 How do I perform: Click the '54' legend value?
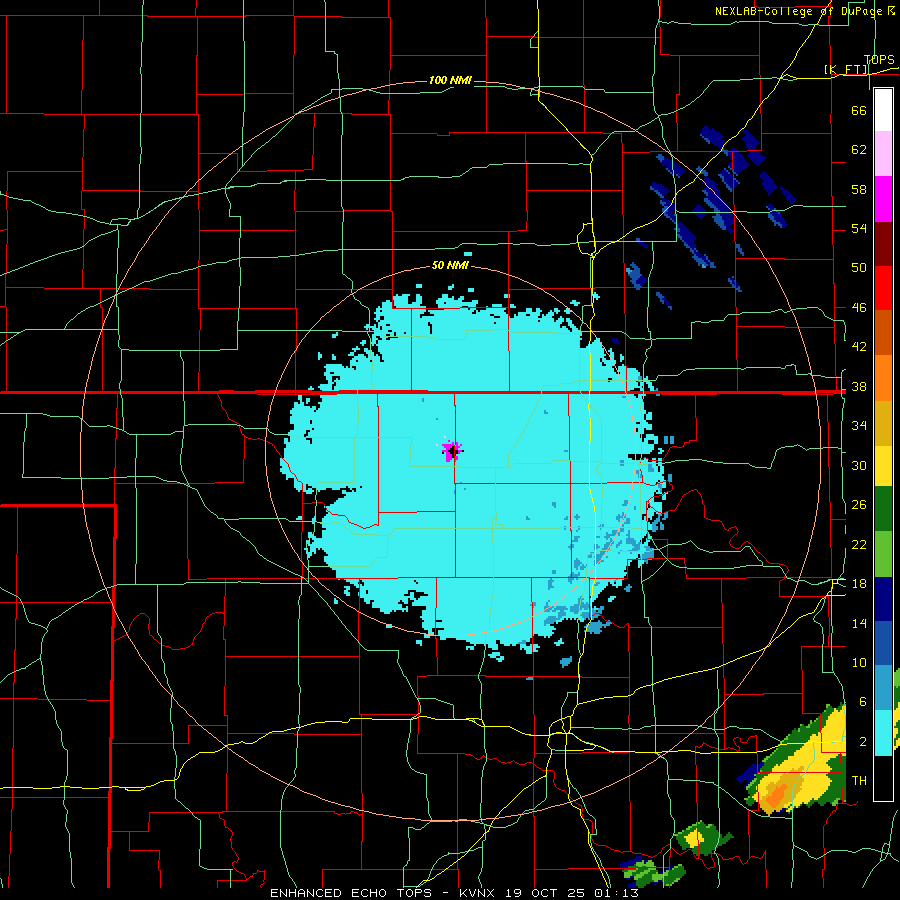[x=859, y=228]
